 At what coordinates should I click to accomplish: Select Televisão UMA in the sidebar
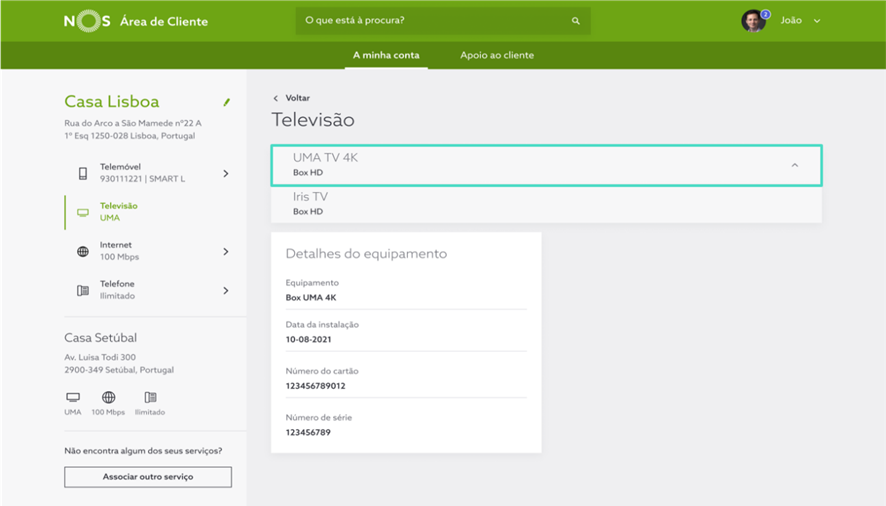pyautogui.click(x=150, y=212)
